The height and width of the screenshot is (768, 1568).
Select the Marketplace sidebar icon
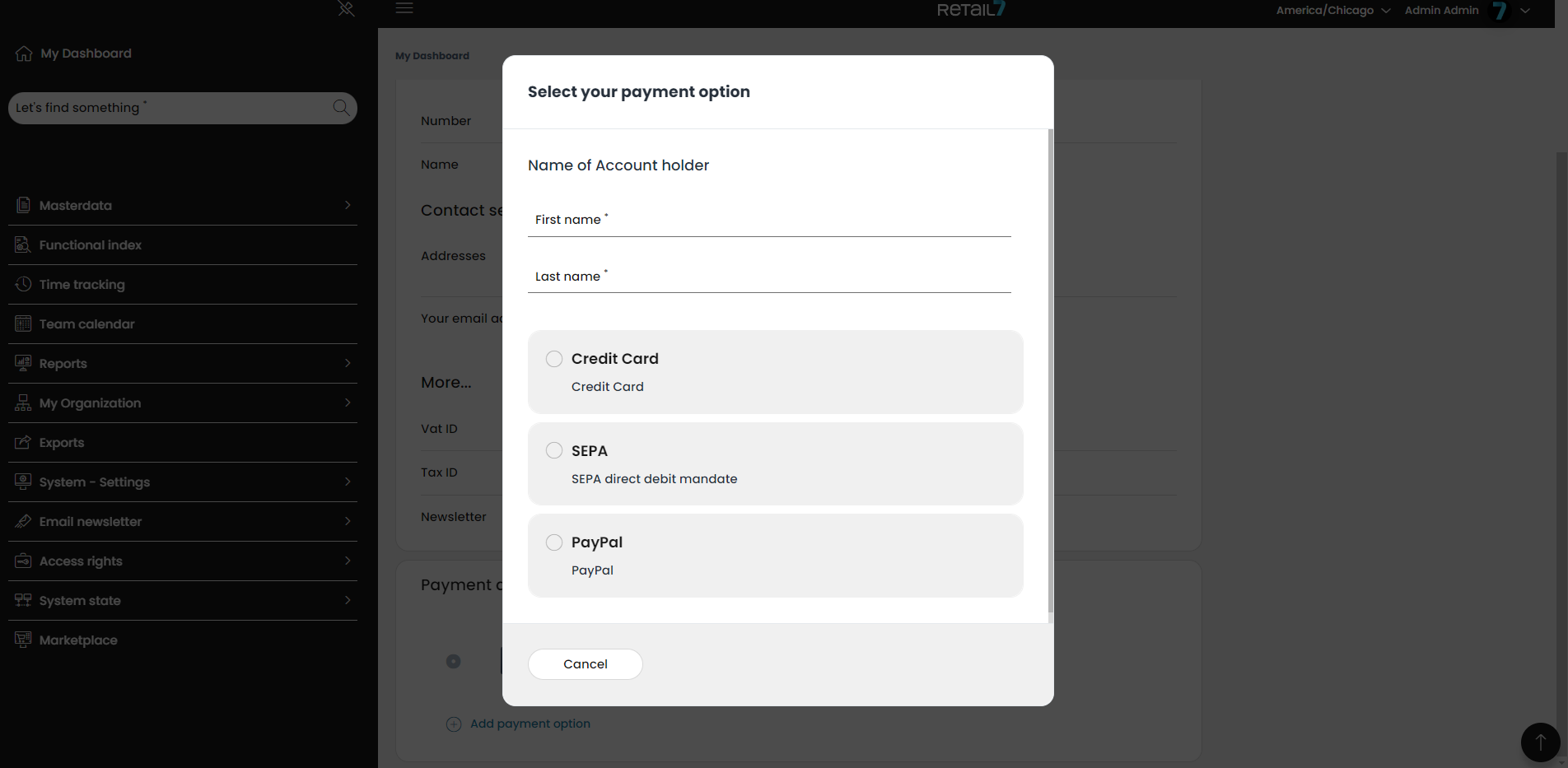(23, 640)
